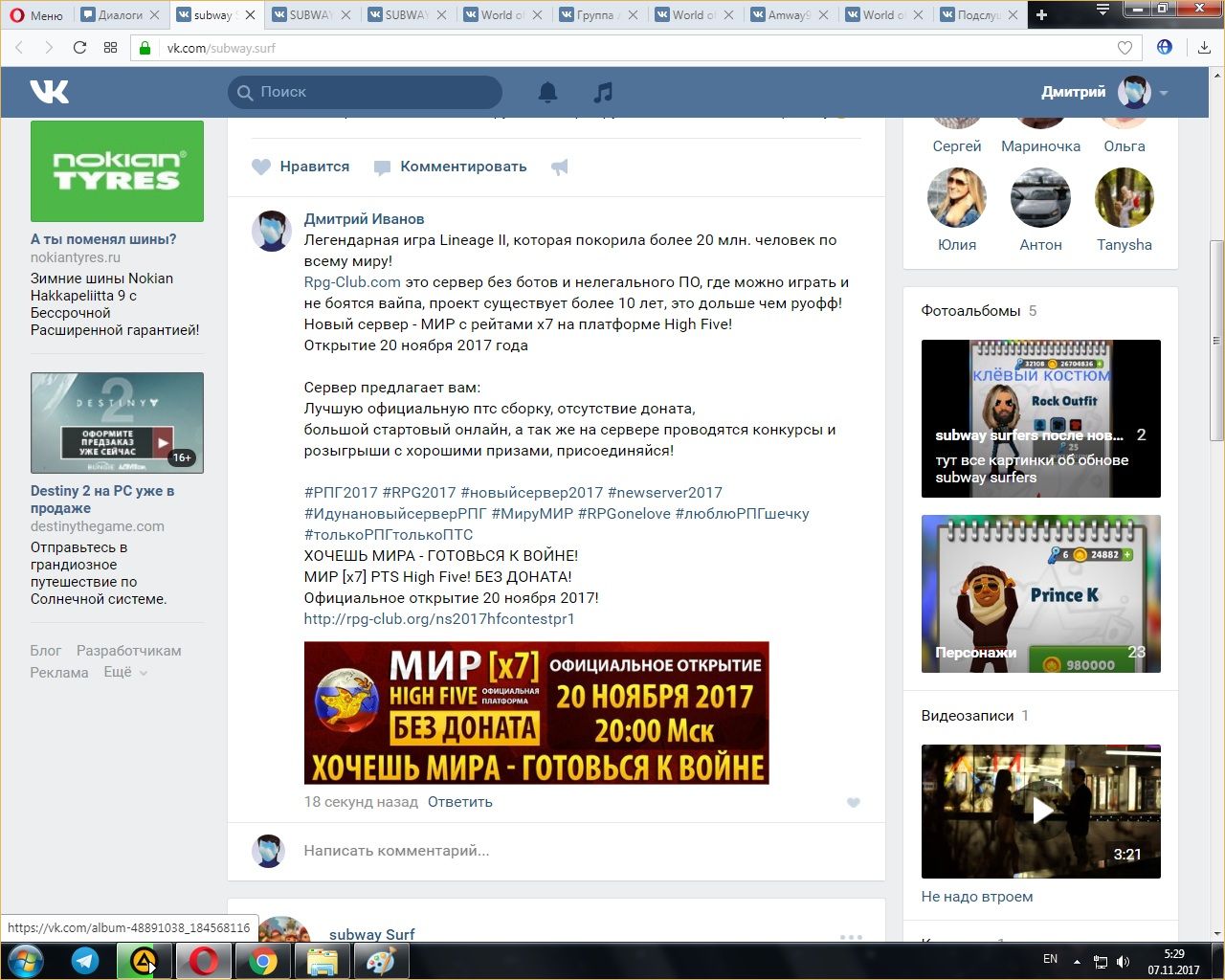Like the comment with the heart icon
Viewport: 1225px width, 980px height.
click(x=854, y=803)
